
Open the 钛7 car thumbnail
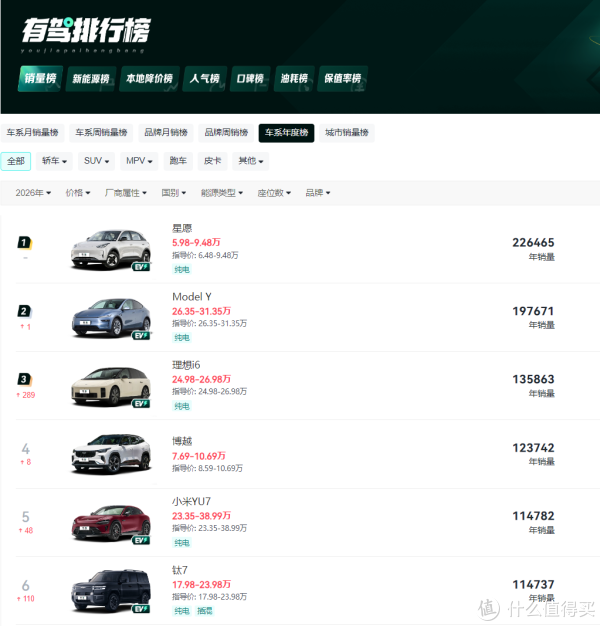point(111,592)
